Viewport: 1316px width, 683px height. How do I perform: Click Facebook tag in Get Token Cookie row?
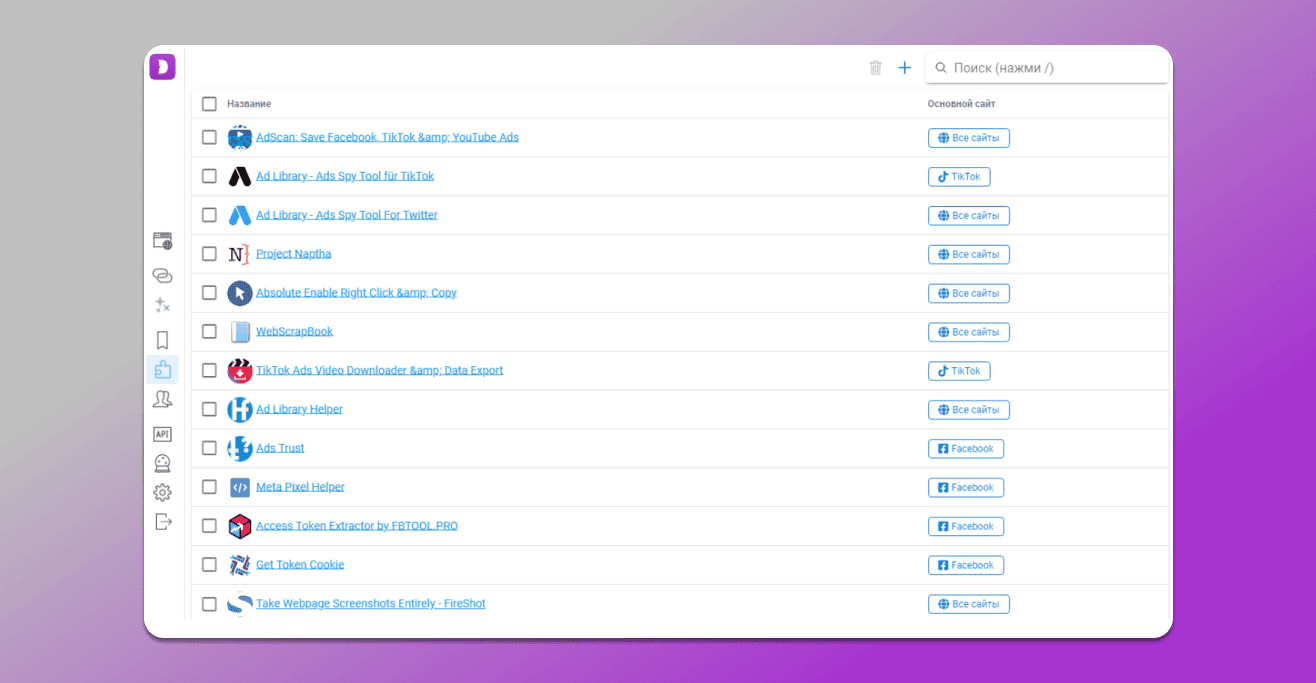click(x=966, y=566)
